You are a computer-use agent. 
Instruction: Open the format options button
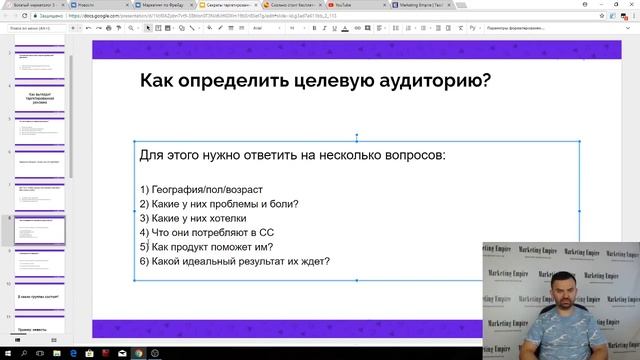(516, 28)
